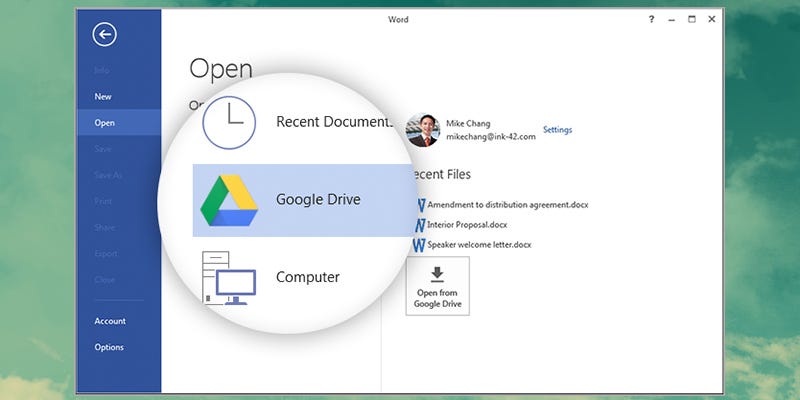
Task: Click the Open from Google Drive label
Action: pos(437,298)
